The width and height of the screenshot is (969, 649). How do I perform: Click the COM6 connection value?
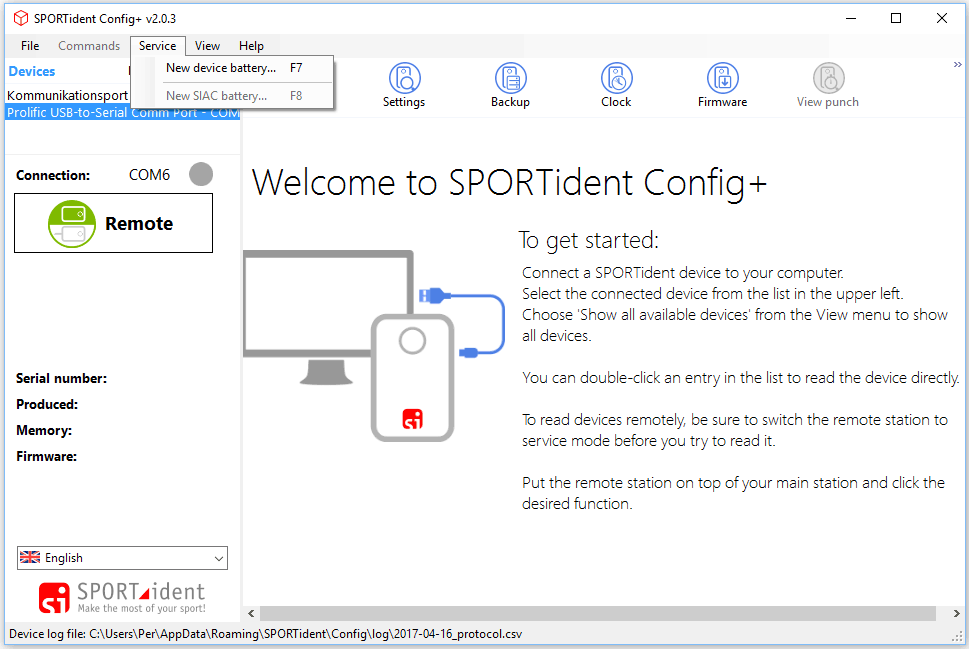click(x=150, y=175)
